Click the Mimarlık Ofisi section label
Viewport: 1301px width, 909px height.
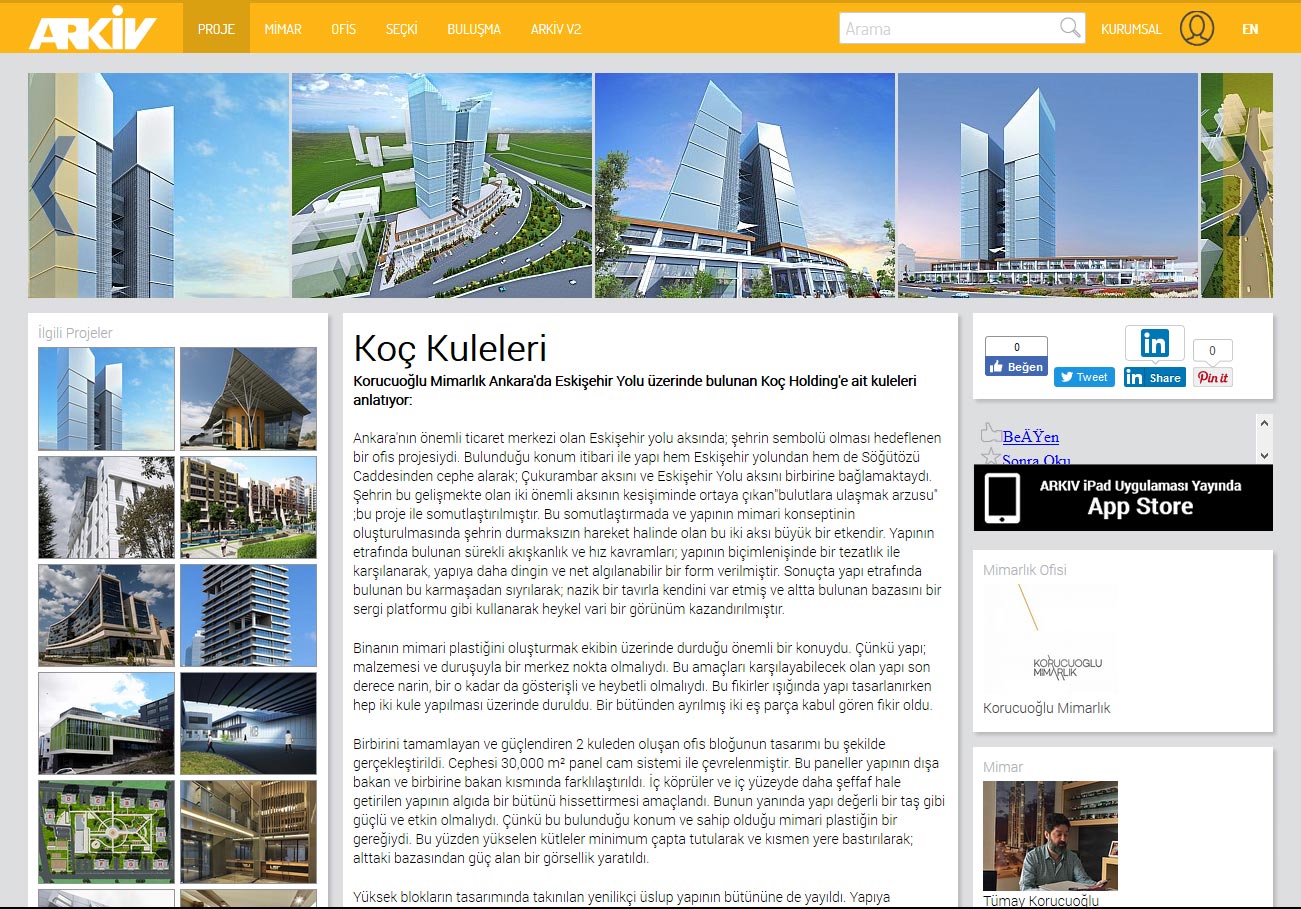pos(1025,570)
